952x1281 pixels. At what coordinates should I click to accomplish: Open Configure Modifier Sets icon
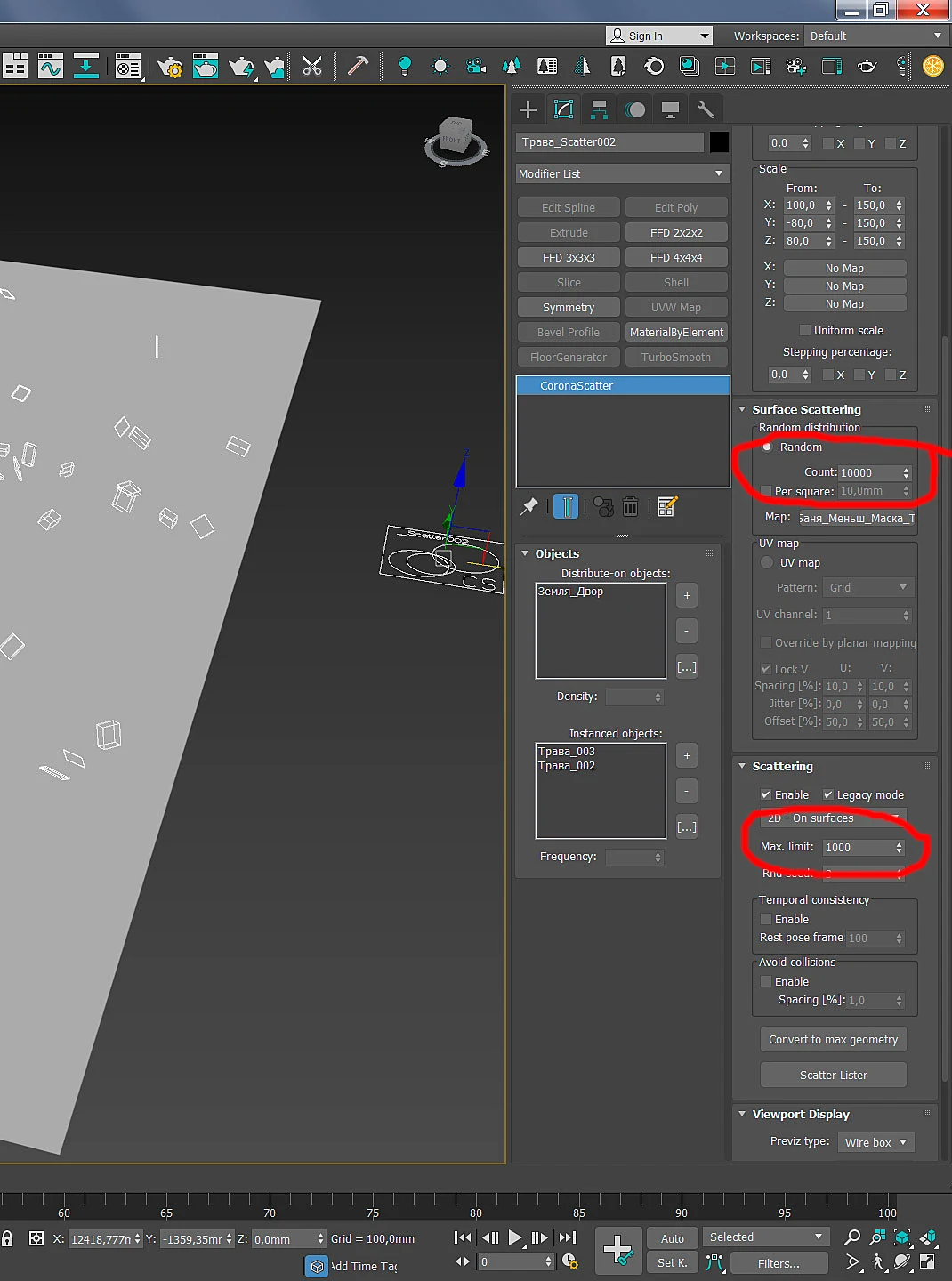point(667,506)
